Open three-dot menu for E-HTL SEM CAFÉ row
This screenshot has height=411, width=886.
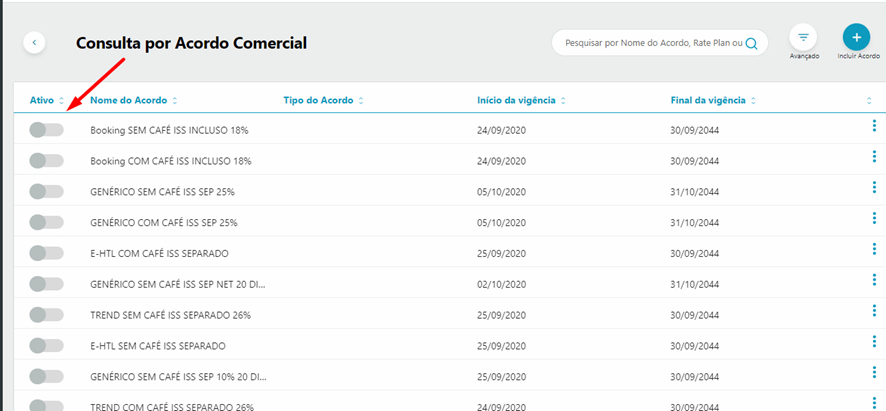coord(874,341)
